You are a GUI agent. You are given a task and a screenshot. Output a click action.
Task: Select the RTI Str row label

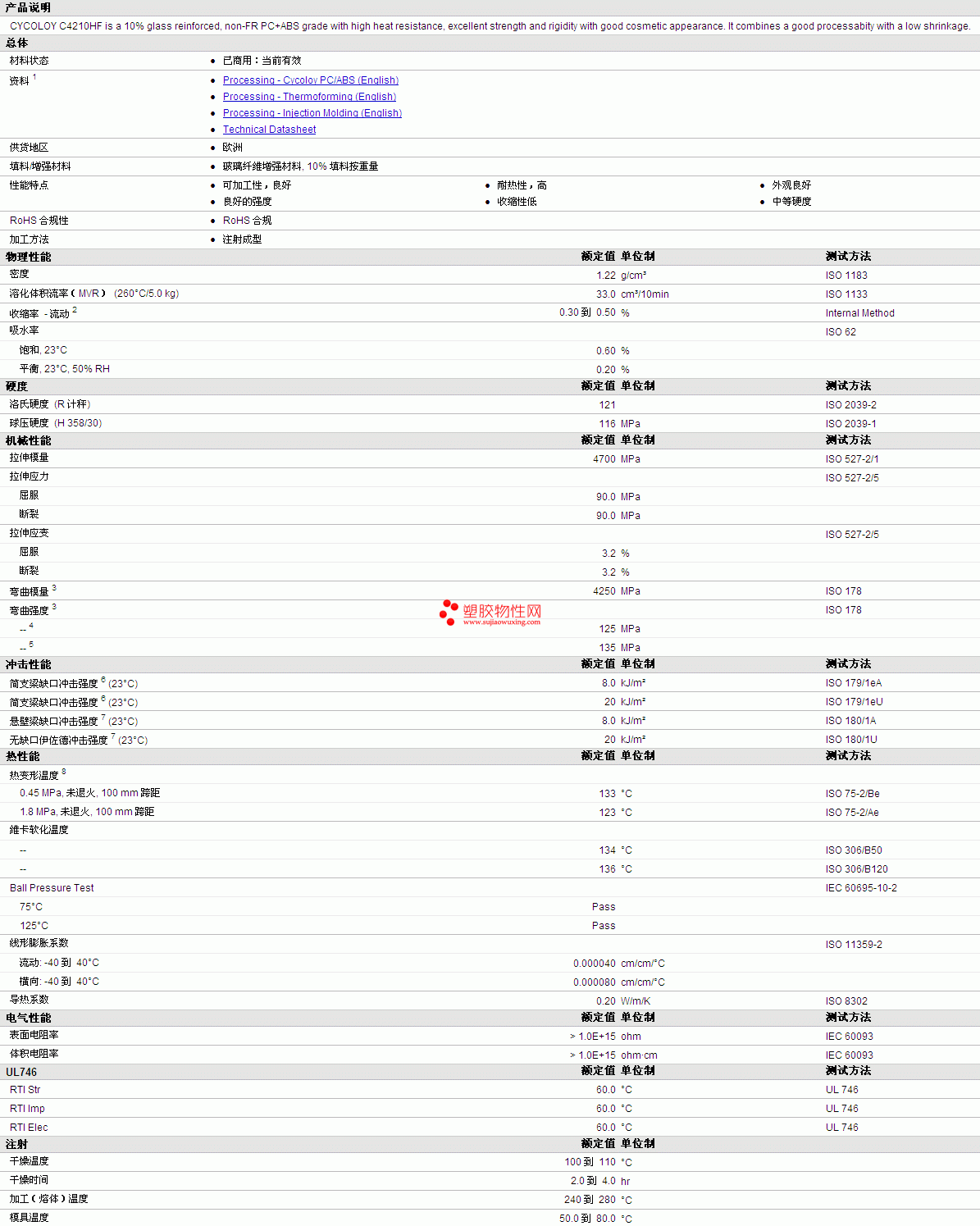(x=25, y=1090)
